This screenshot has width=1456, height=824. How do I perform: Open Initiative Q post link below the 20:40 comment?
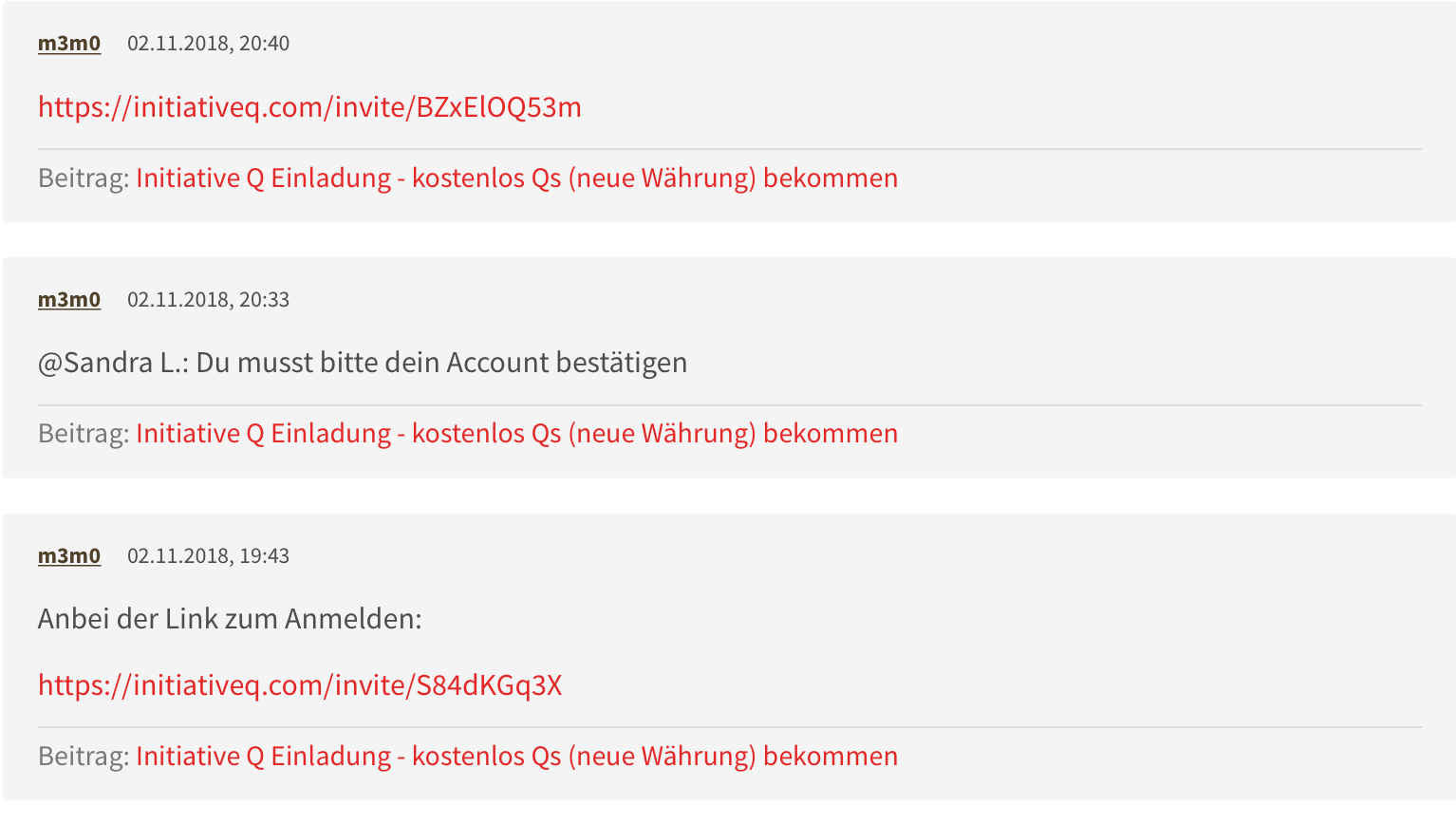[x=516, y=178]
